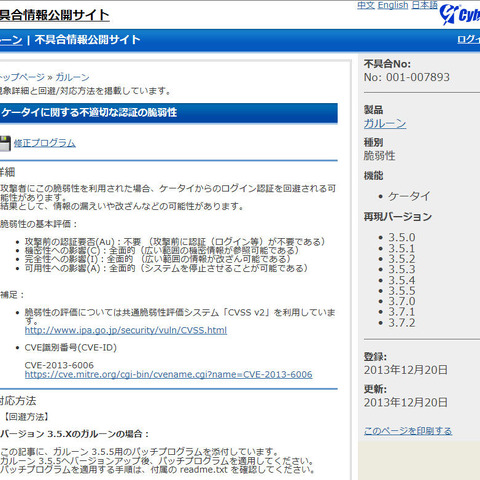Open the 不具合情報公開サイト header title link

(x=55, y=15)
